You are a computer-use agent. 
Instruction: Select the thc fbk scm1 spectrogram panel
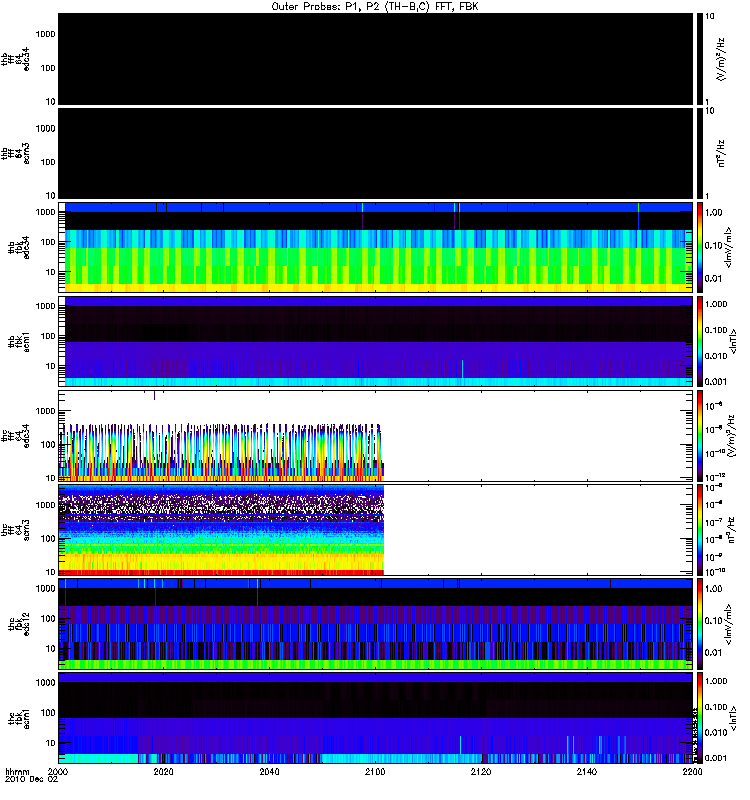376,718
